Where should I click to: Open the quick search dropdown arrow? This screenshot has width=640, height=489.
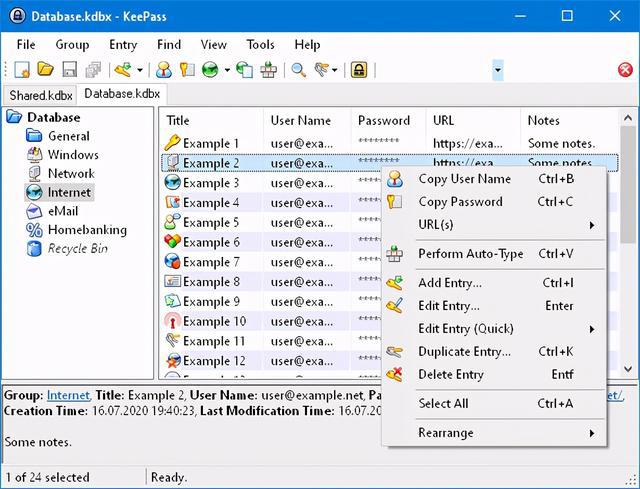[498, 70]
